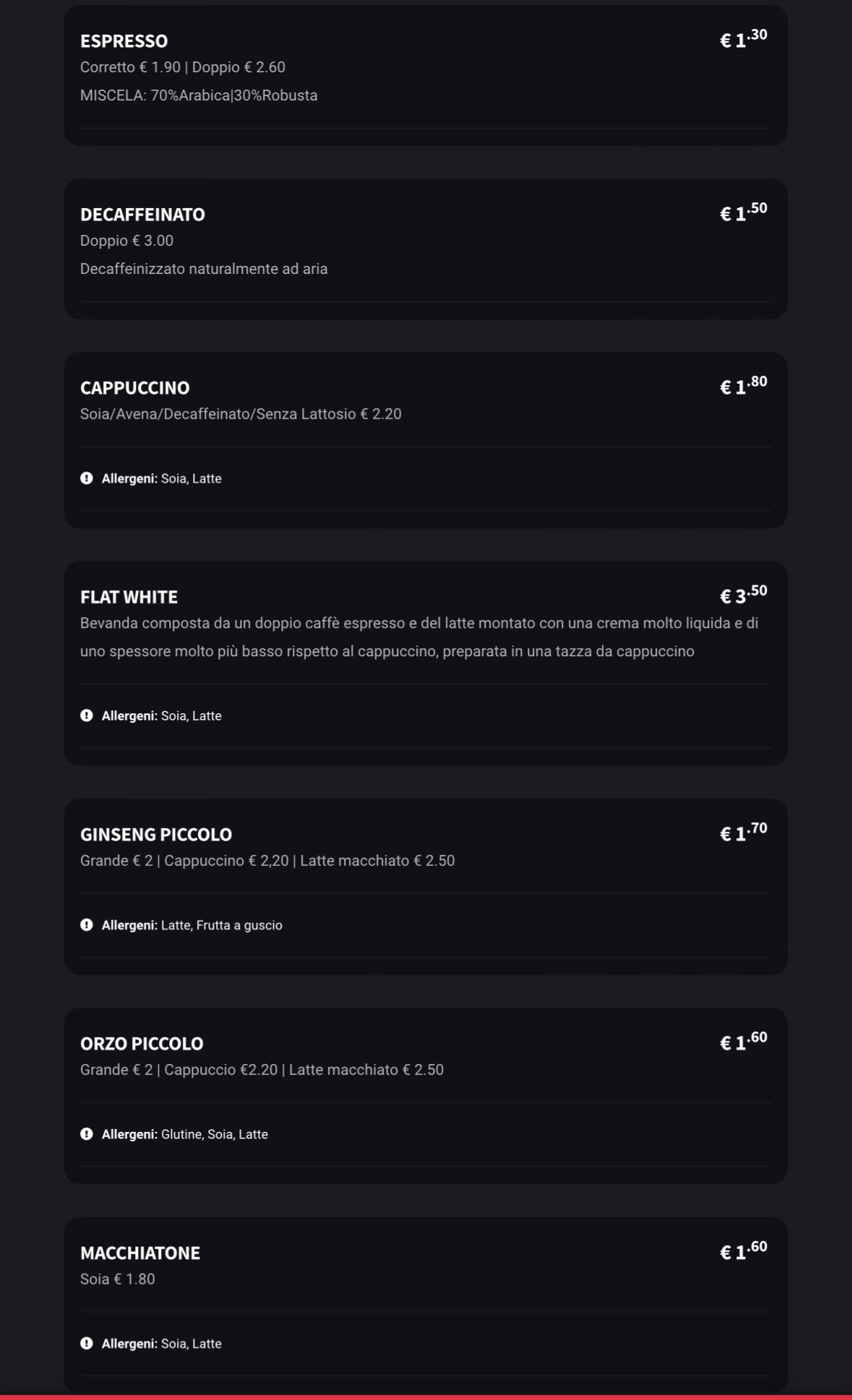Click the "Glutine, Soia, Latte" allergen text
Screen dimensions: 852x1400
click(x=214, y=1135)
